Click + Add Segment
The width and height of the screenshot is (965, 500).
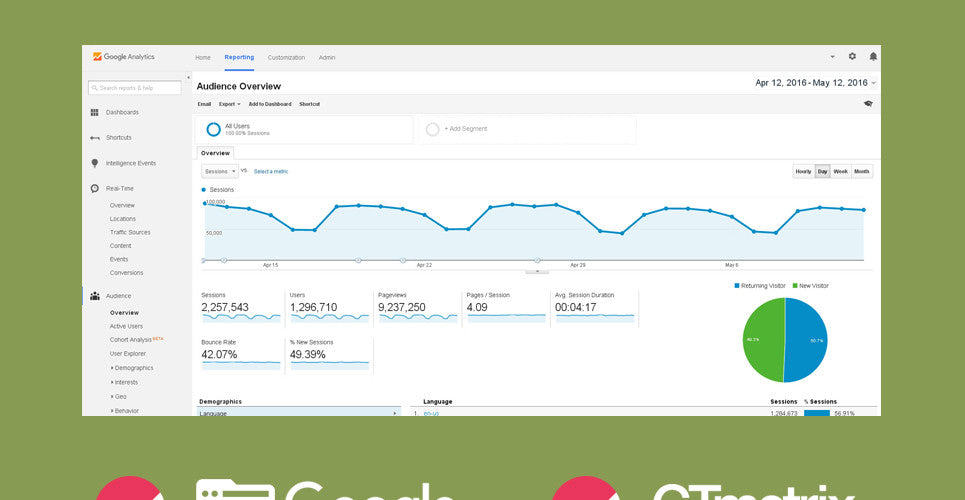[466, 129]
